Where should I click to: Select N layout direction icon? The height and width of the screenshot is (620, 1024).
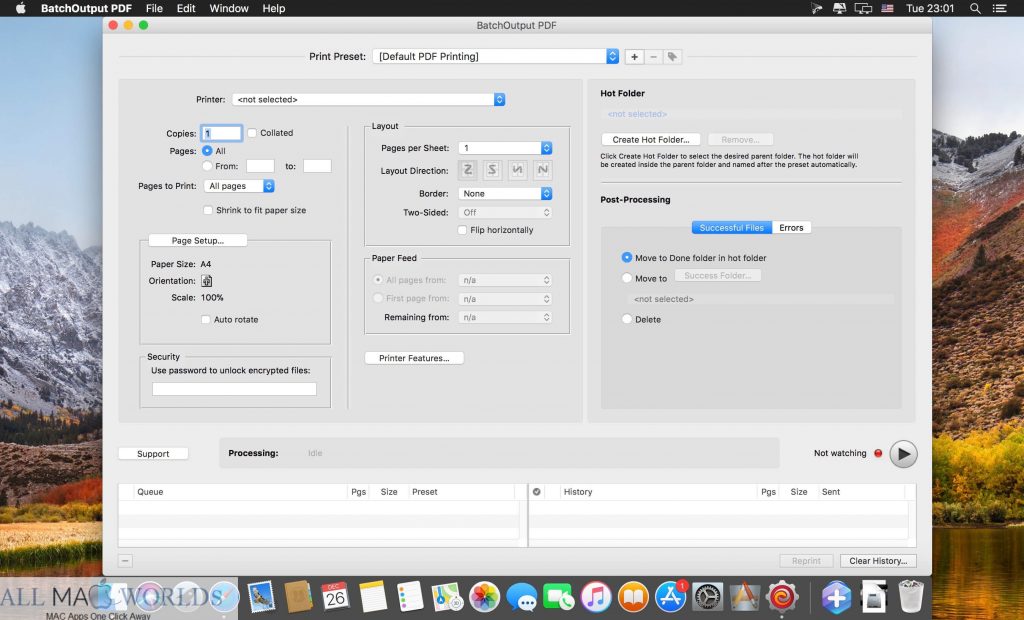click(x=542, y=171)
